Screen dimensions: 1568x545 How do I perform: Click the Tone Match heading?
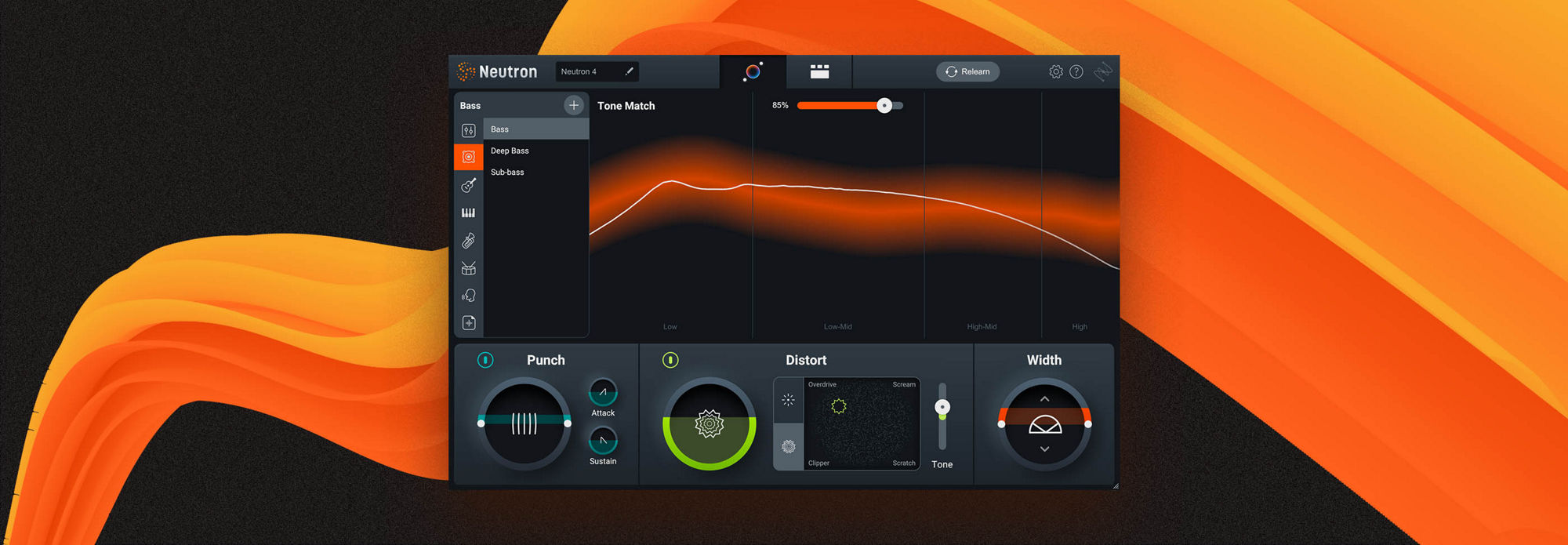[626, 106]
